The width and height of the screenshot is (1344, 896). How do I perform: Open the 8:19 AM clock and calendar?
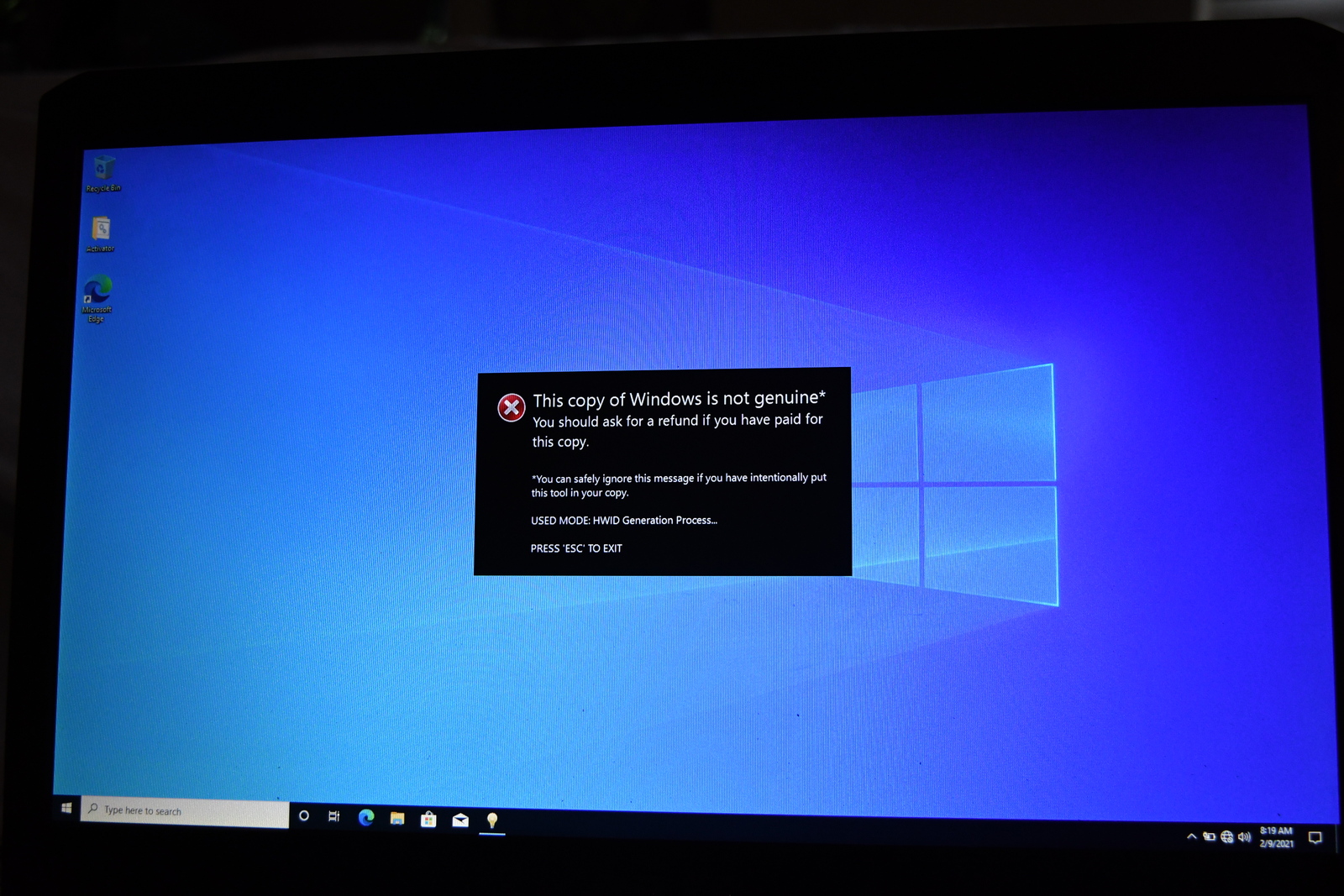[x=1276, y=837]
